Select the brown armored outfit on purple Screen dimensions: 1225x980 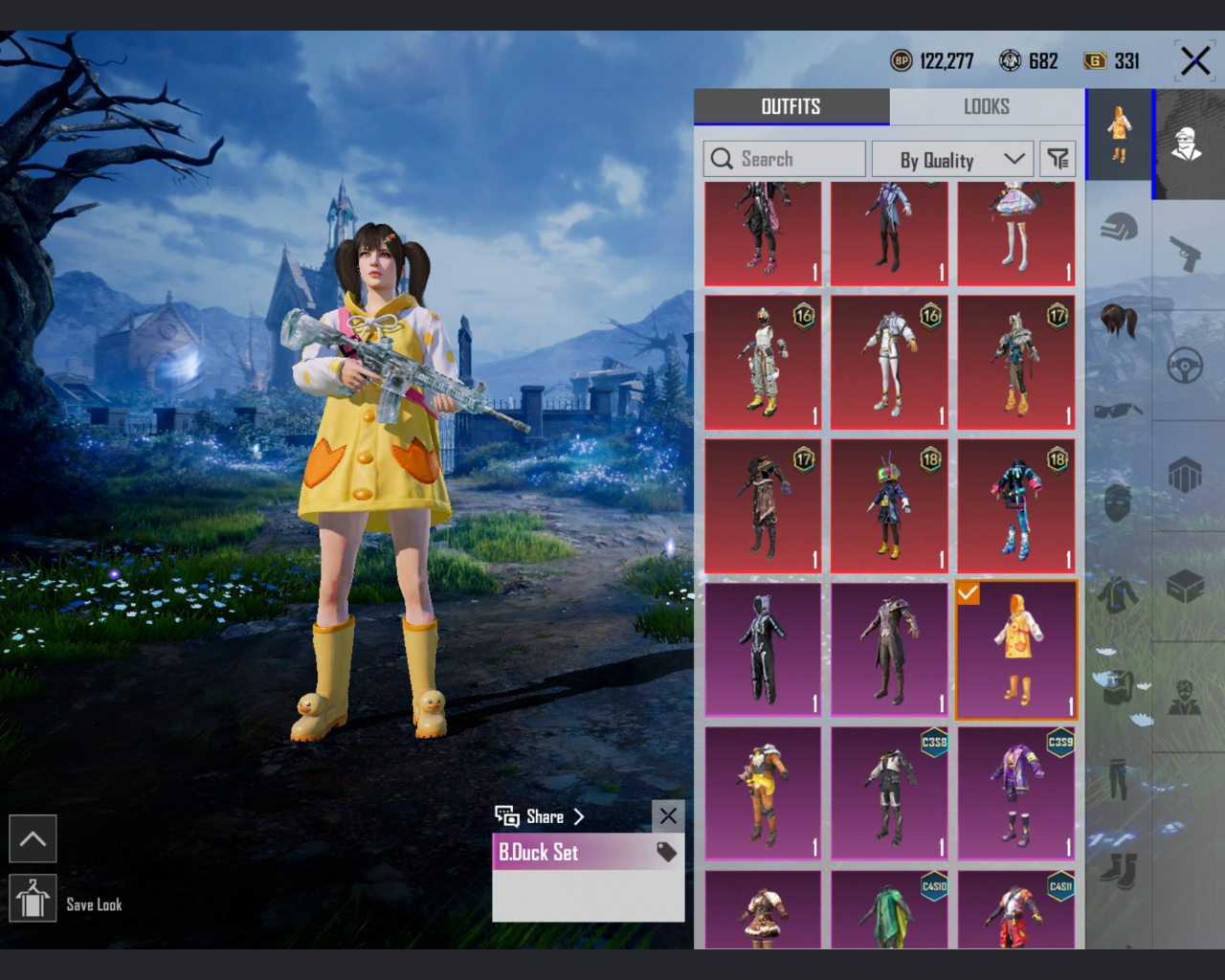pyautogui.click(x=889, y=649)
